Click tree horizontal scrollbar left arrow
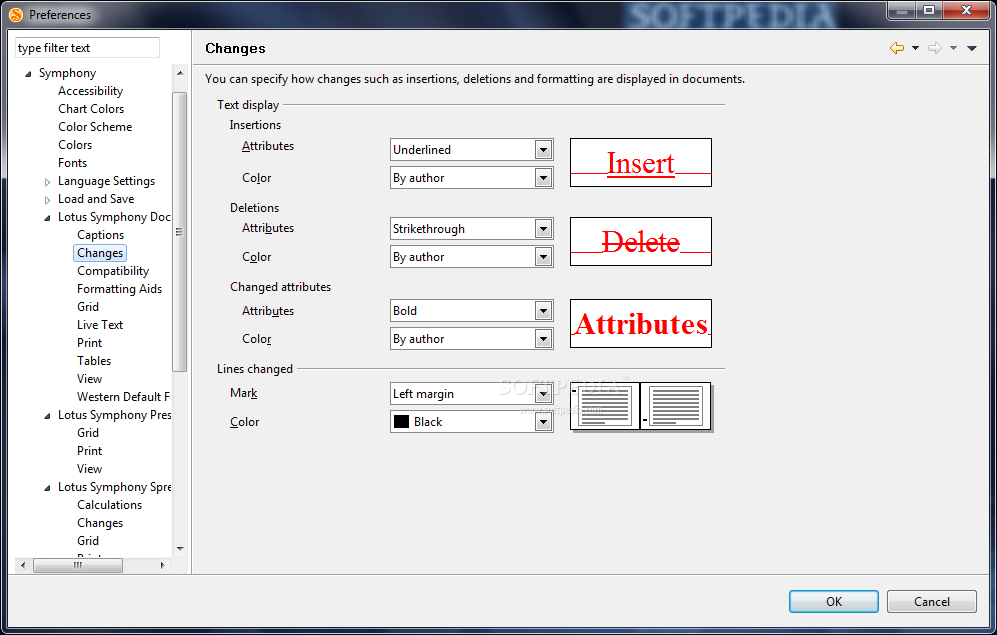This screenshot has width=997, height=635. point(23,565)
